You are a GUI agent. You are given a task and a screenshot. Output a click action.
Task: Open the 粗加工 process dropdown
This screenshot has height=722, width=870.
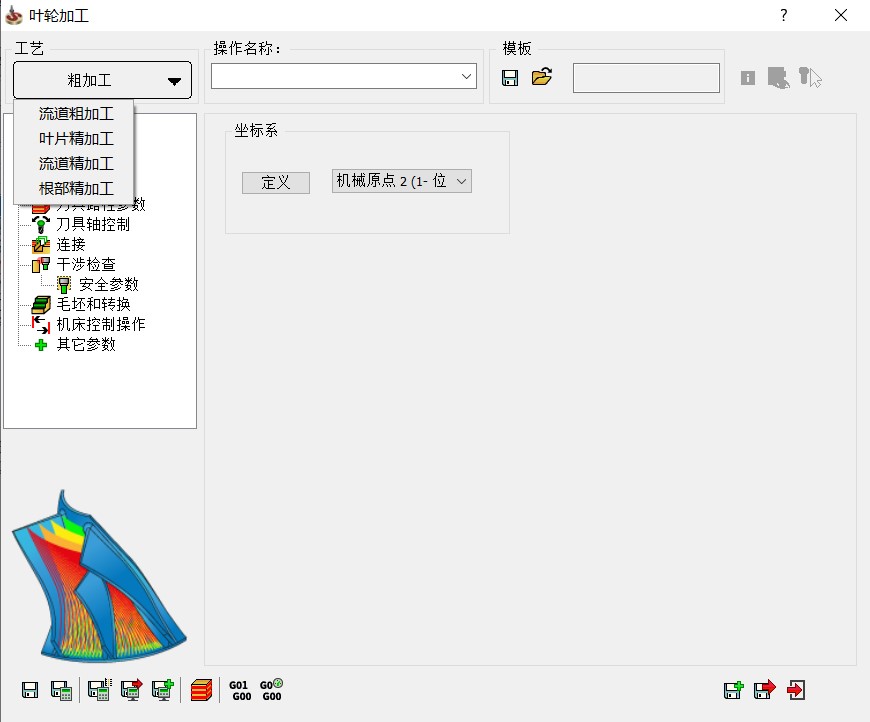[x=103, y=81]
